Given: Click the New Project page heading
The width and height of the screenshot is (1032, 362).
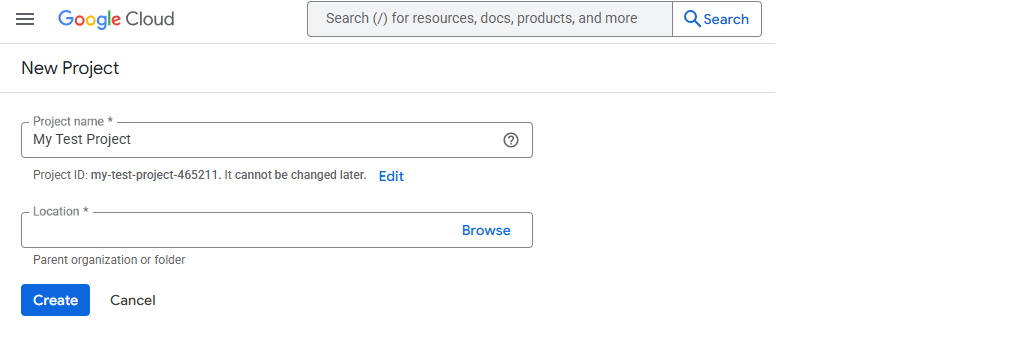Looking at the screenshot, I should [x=70, y=68].
